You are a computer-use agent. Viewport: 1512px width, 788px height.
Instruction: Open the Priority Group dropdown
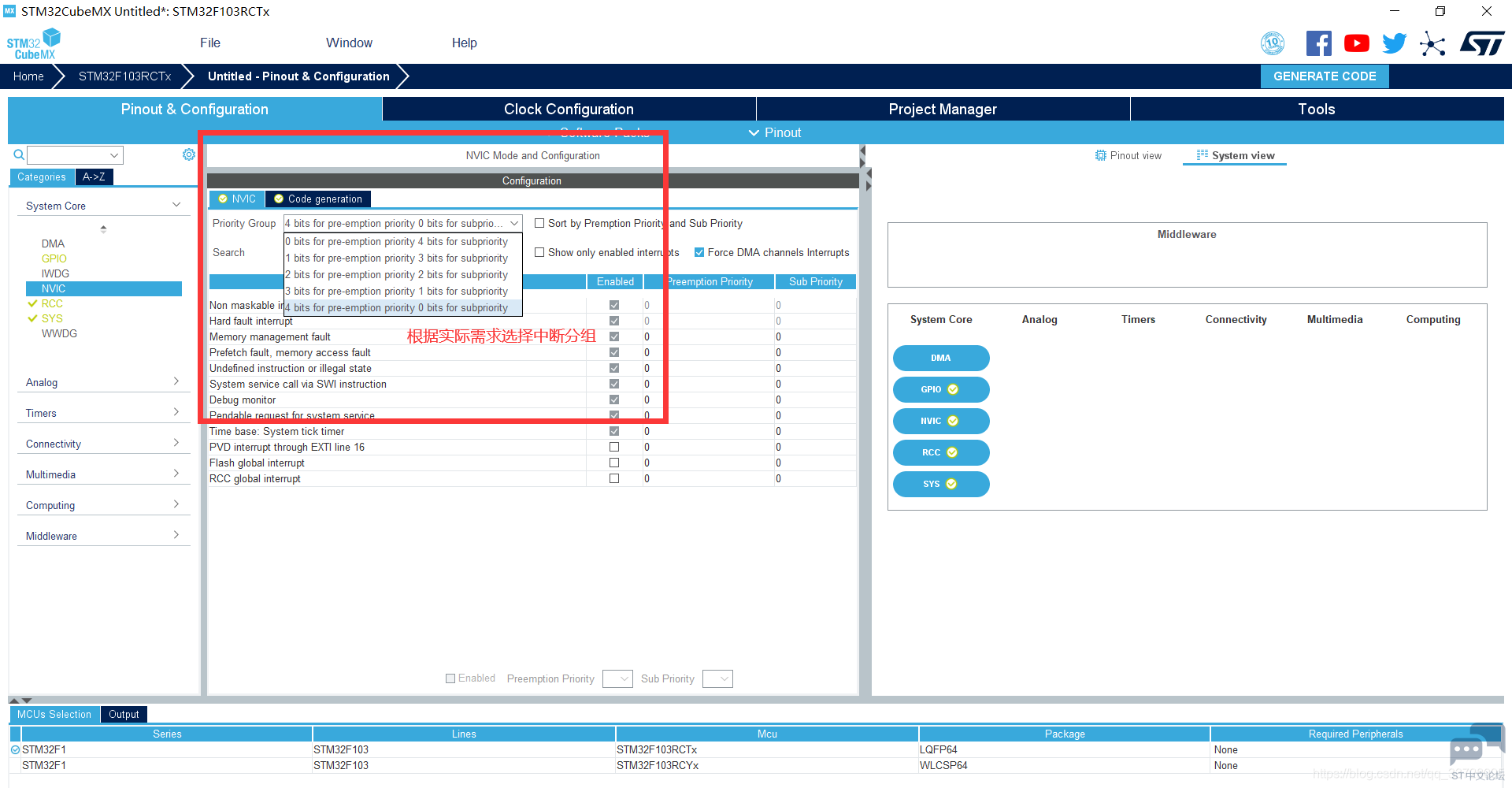(402, 223)
